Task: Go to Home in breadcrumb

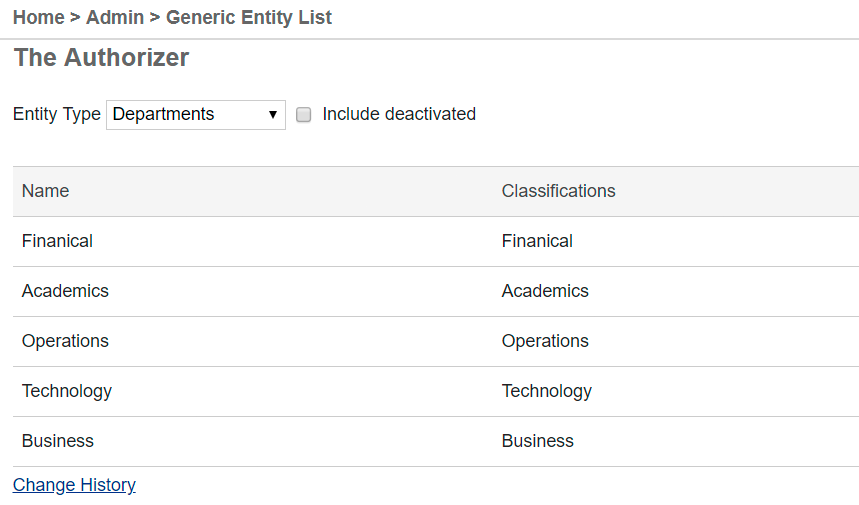Action: [39, 18]
